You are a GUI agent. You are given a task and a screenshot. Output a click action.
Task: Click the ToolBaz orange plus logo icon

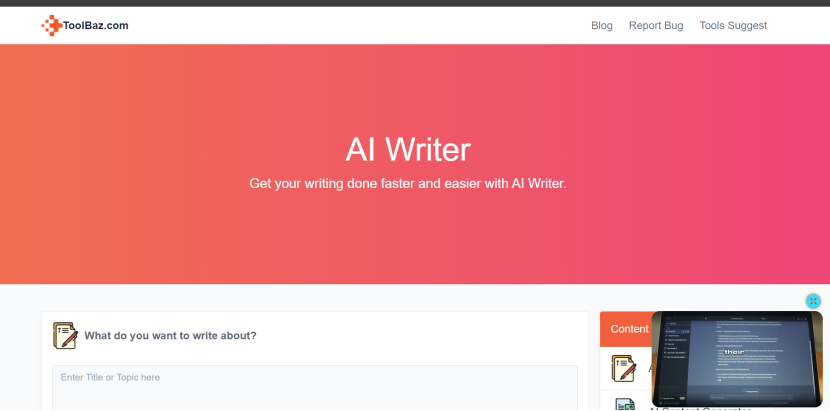[52, 25]
